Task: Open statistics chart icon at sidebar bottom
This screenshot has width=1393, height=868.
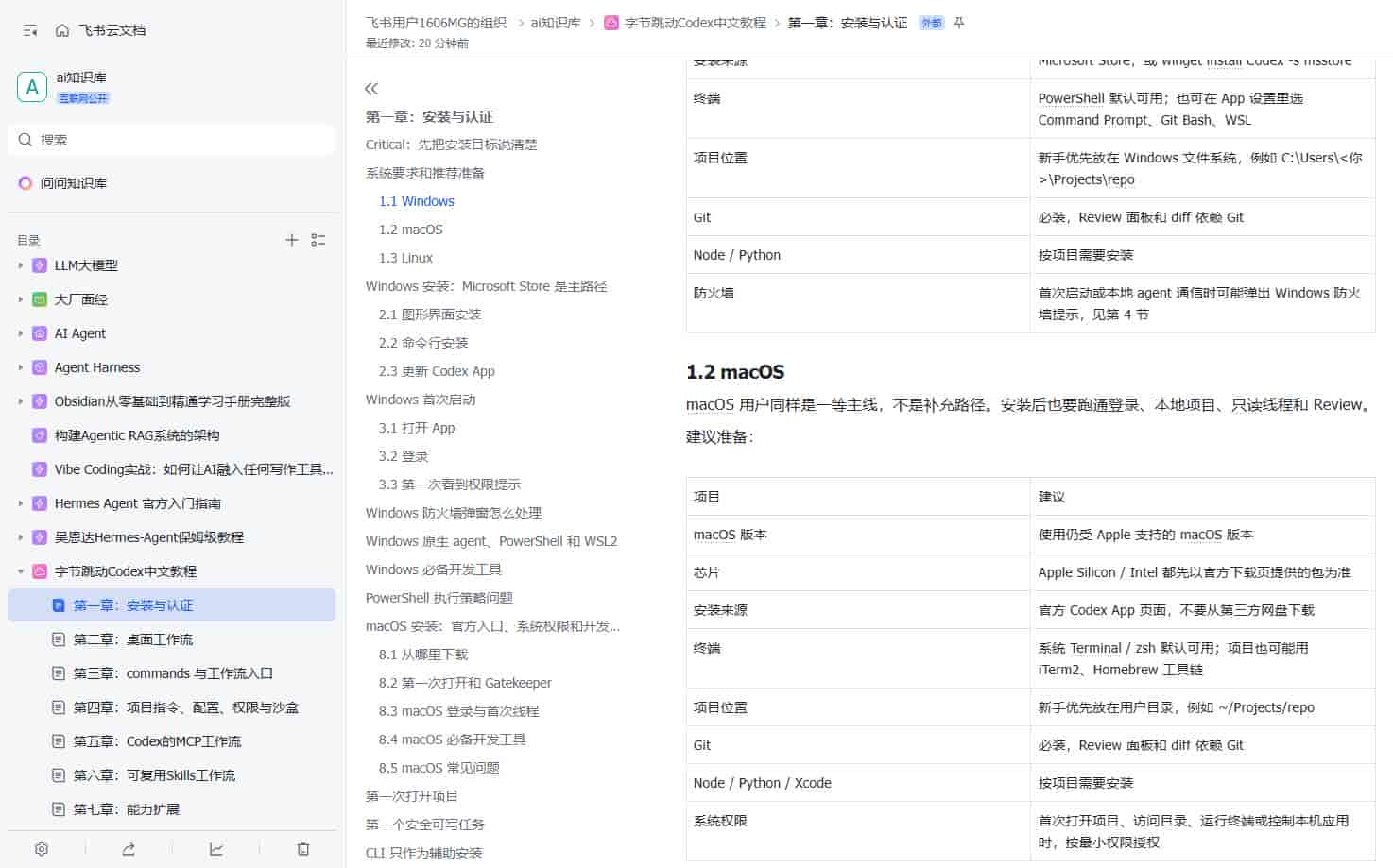Action: point(216,849)
